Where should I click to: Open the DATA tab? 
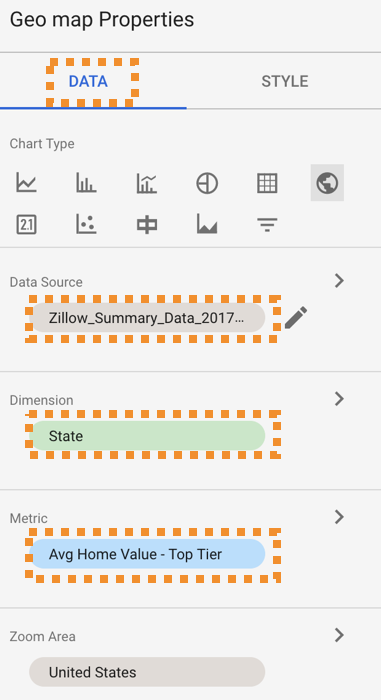(88, 81)
